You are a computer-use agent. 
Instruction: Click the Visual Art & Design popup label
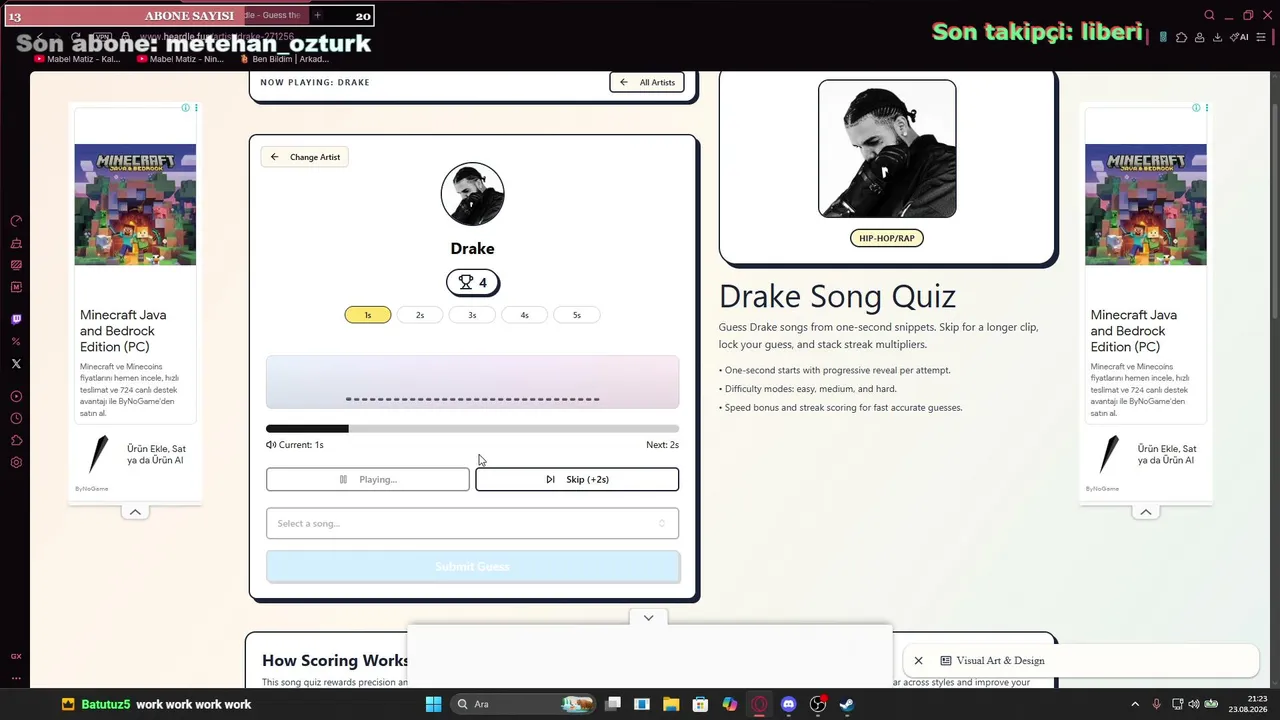coord(1000,661)
